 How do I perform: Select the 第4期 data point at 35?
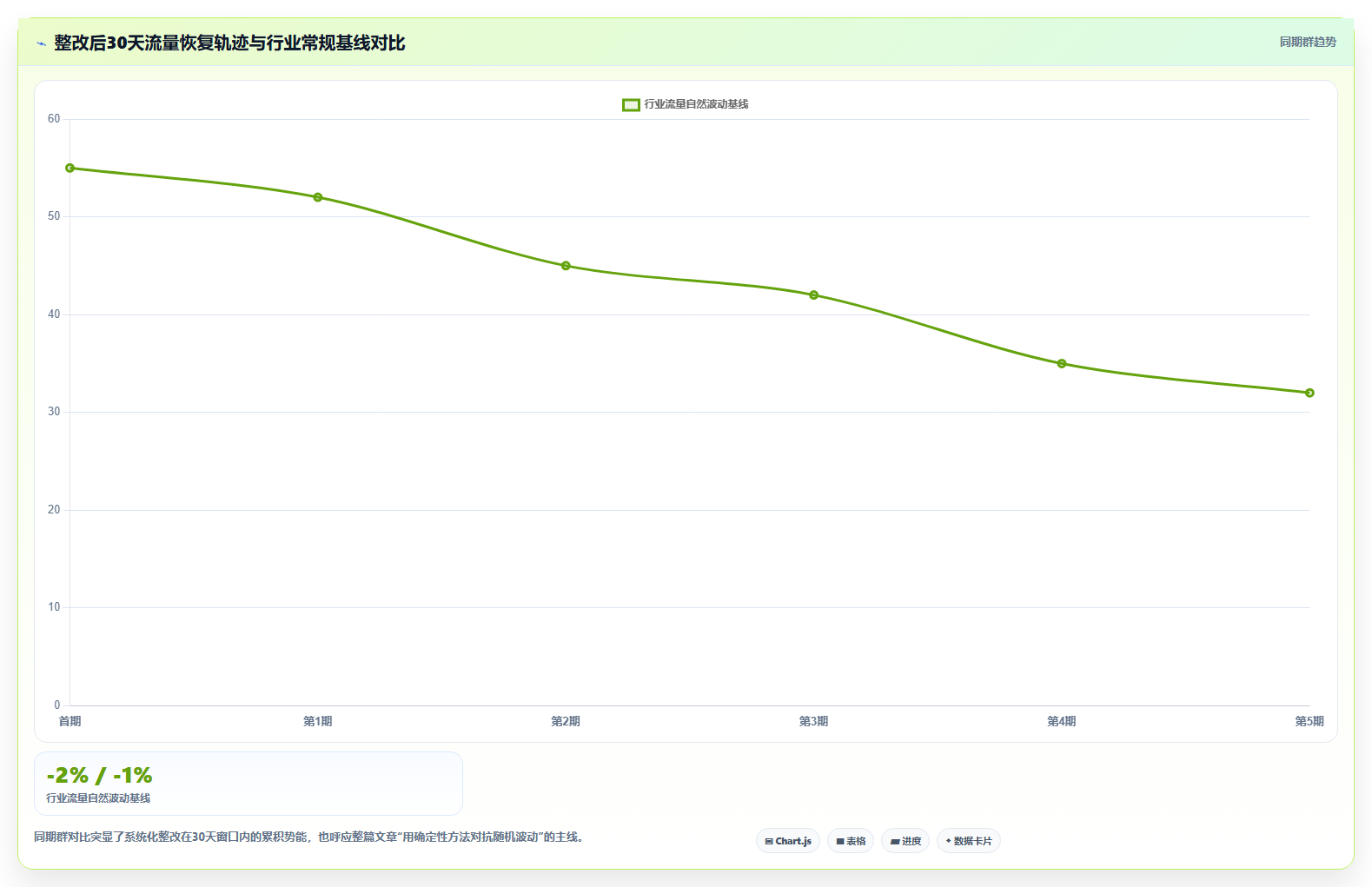[1062, 363]
